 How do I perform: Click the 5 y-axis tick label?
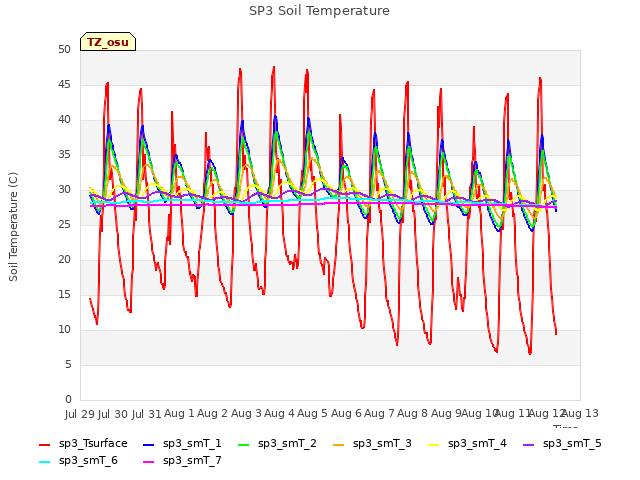(68, 364)
